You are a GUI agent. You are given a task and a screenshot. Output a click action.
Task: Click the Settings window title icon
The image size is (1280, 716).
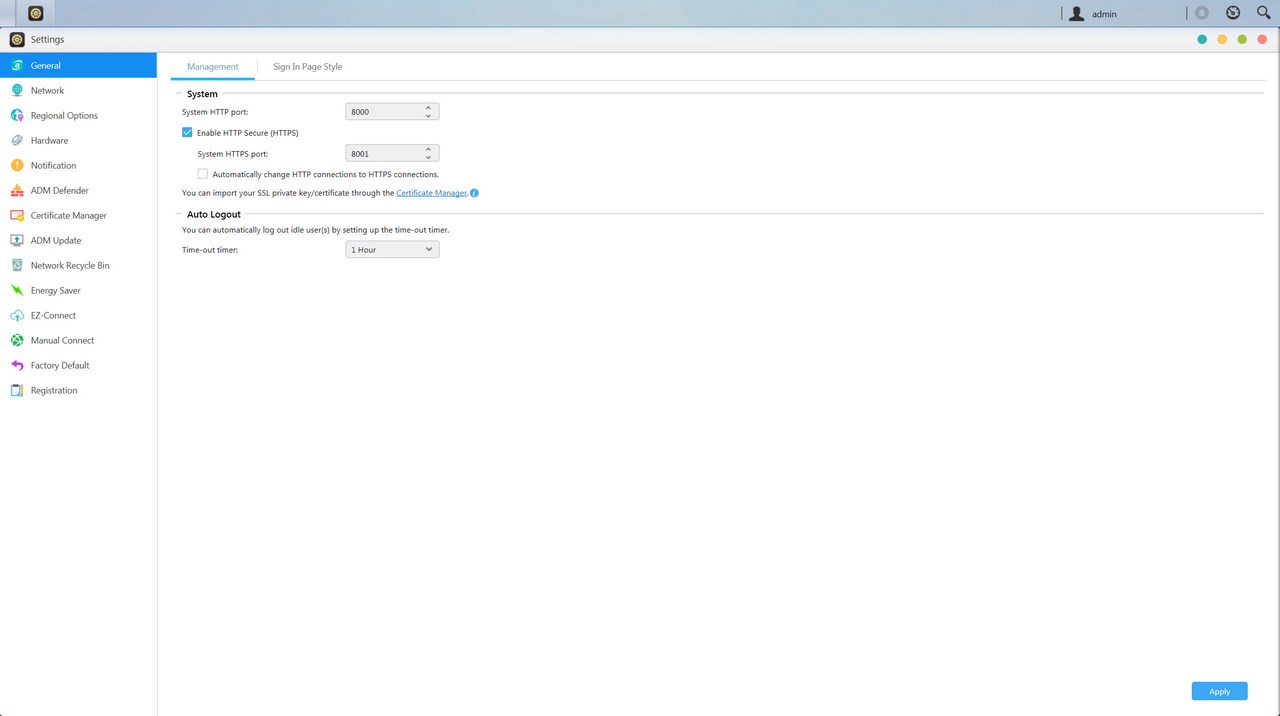pyautogui.click(x=17, y=39)
